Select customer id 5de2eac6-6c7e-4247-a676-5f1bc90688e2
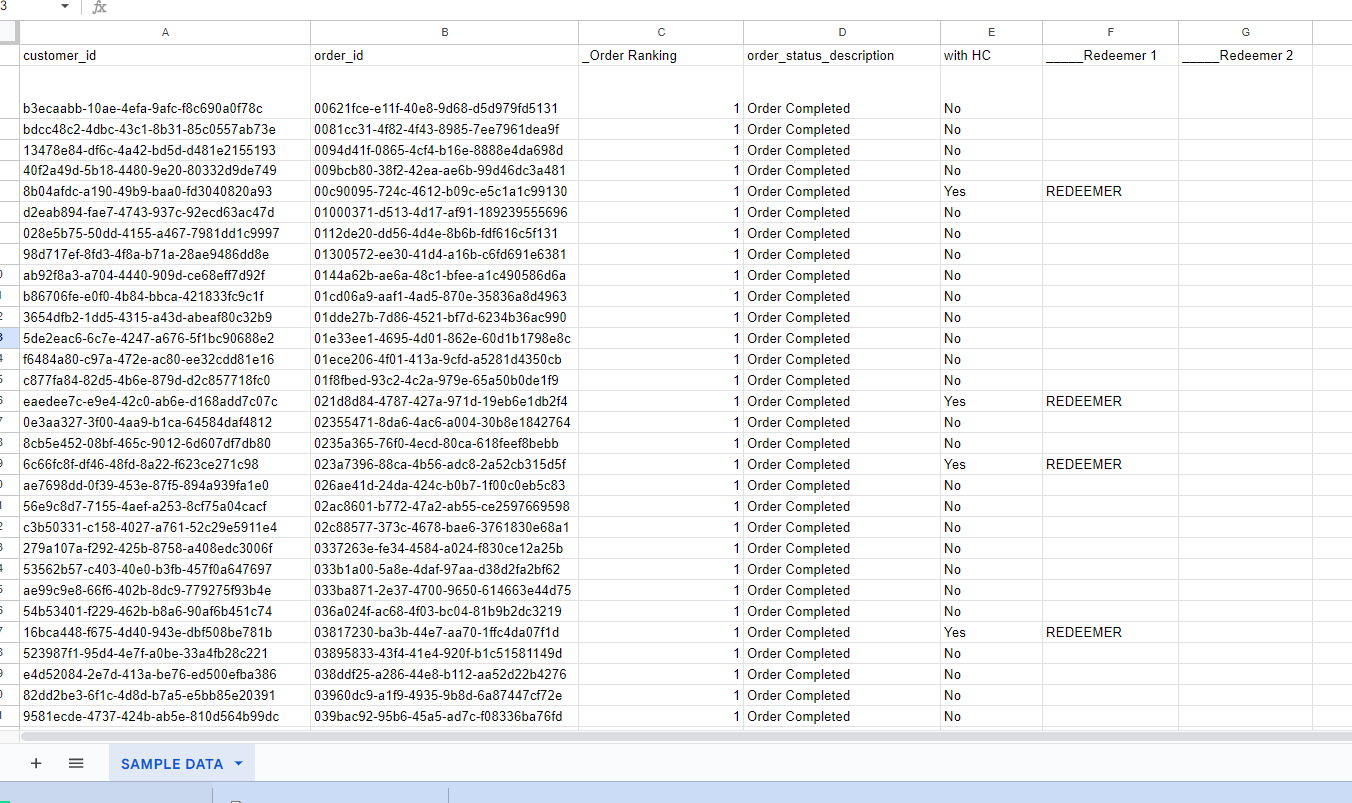 coord(165,338)
